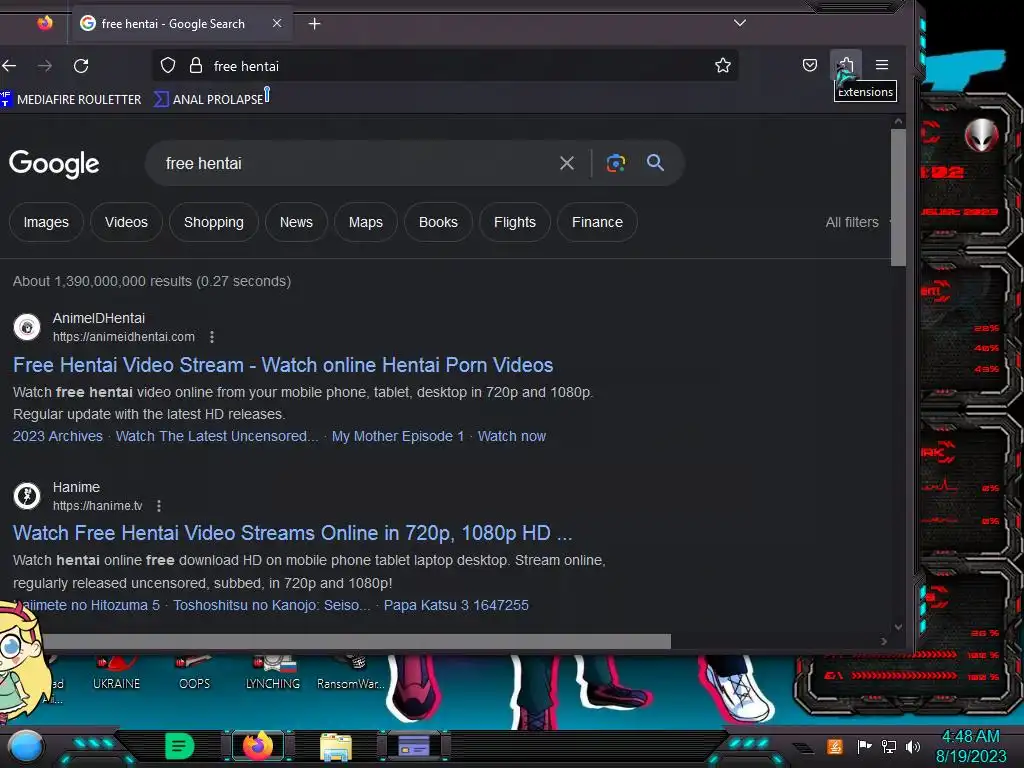Click the vertical scrollbar down arrow
1024x768 pixels.
898,627
